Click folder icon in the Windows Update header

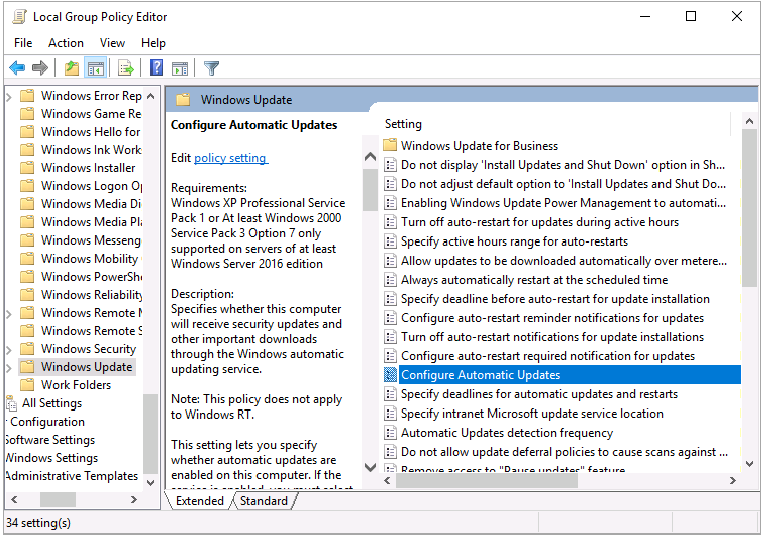183,100
